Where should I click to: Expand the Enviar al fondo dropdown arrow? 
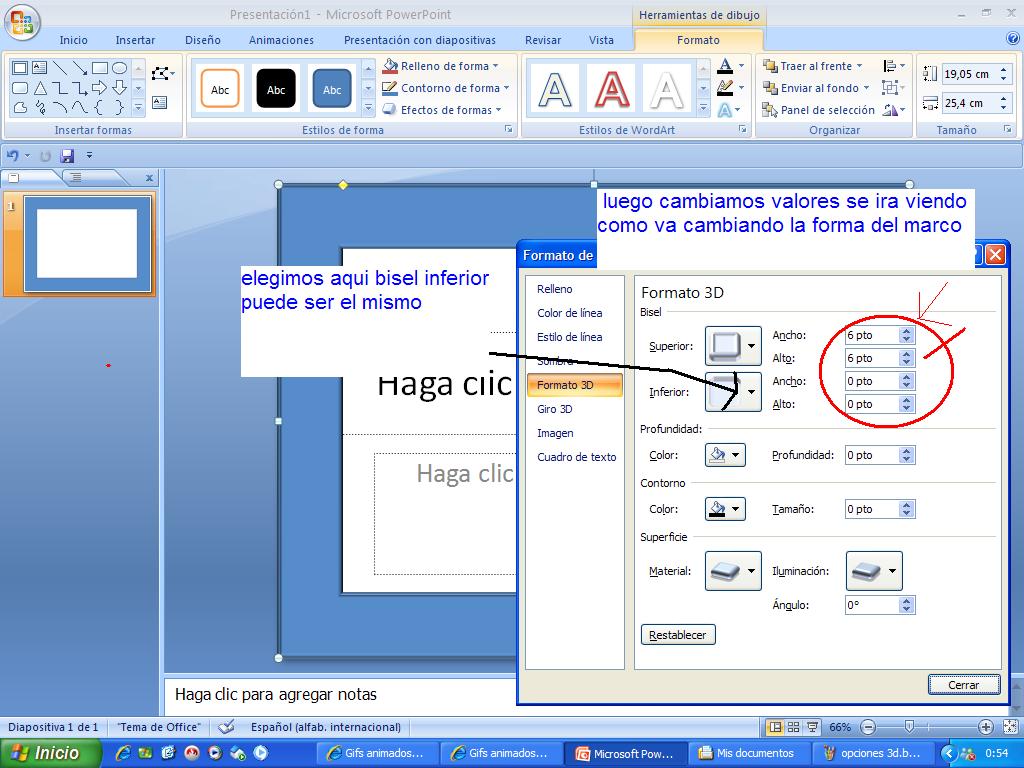867,88
